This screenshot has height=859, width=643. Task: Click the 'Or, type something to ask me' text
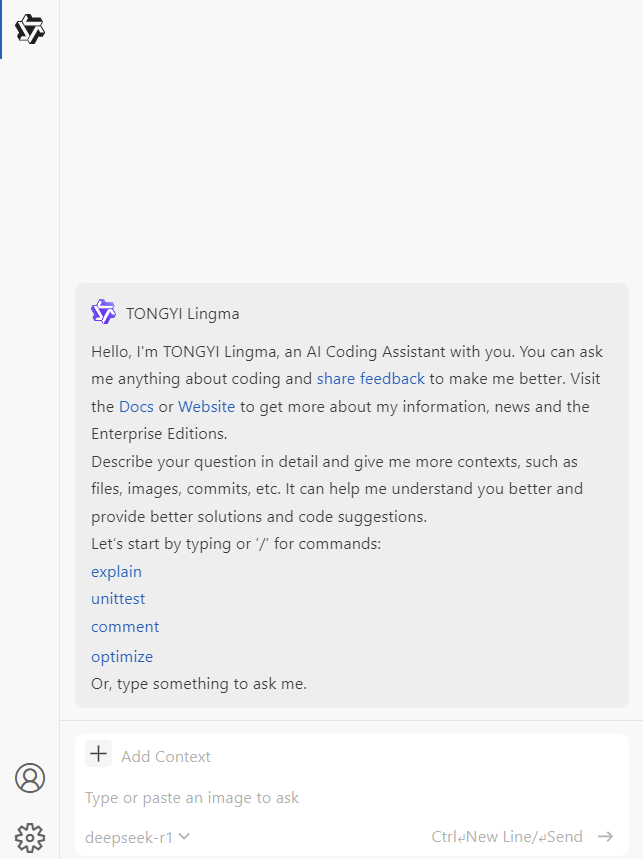[199, 684]
